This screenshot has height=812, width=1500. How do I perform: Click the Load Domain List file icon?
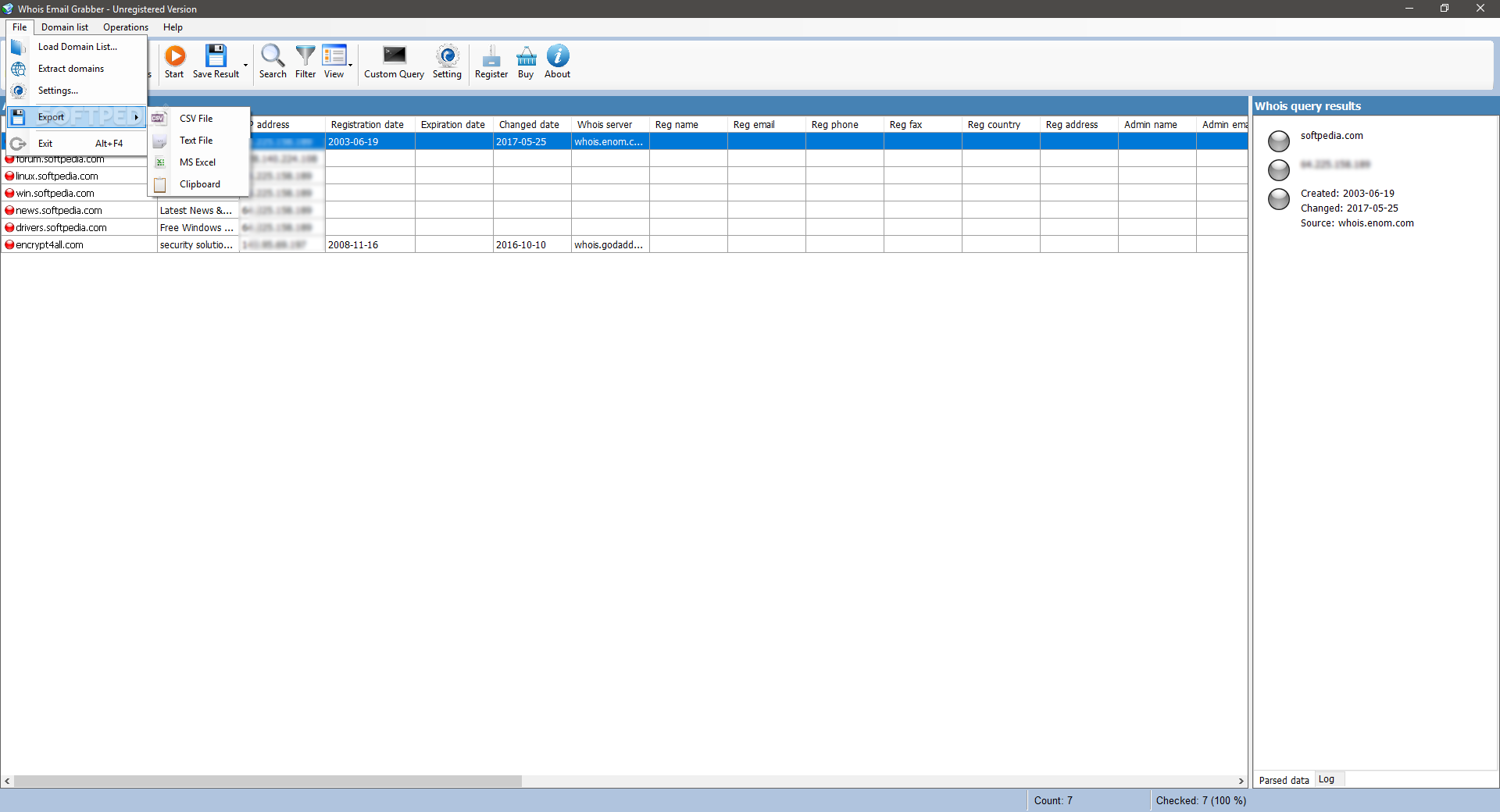(19, 47)
